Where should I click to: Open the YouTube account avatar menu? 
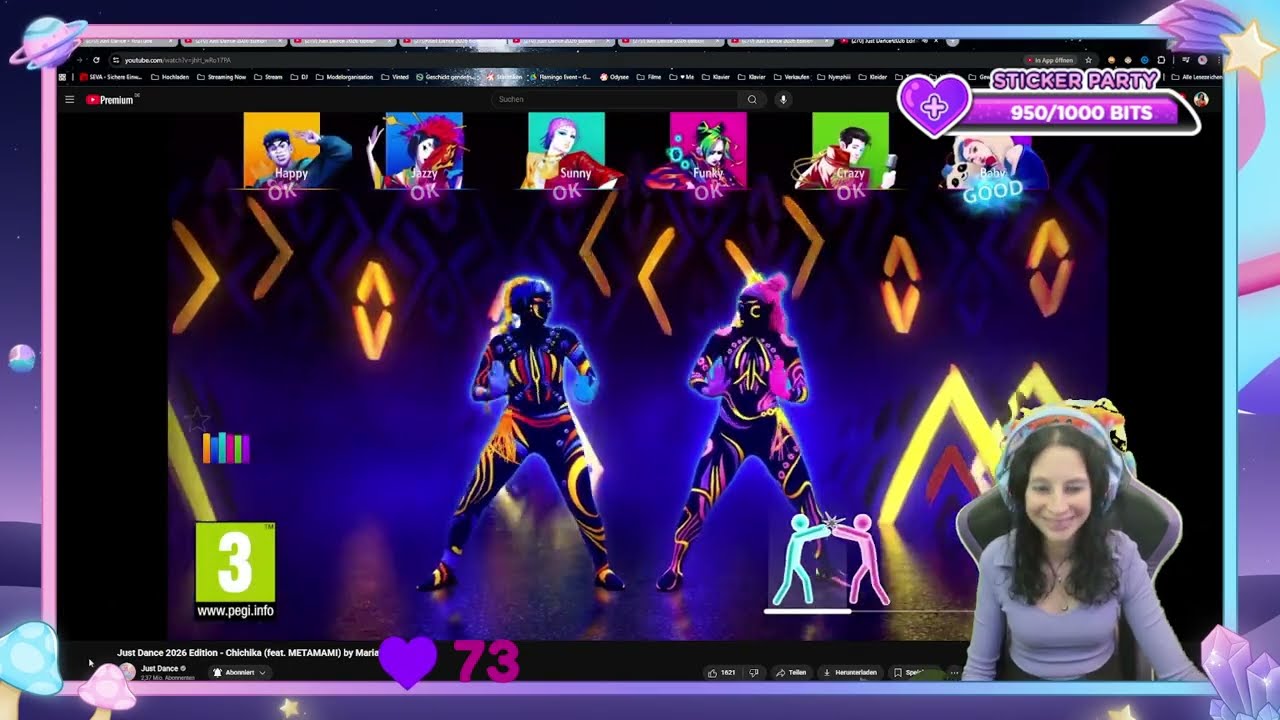(1201, 99)
